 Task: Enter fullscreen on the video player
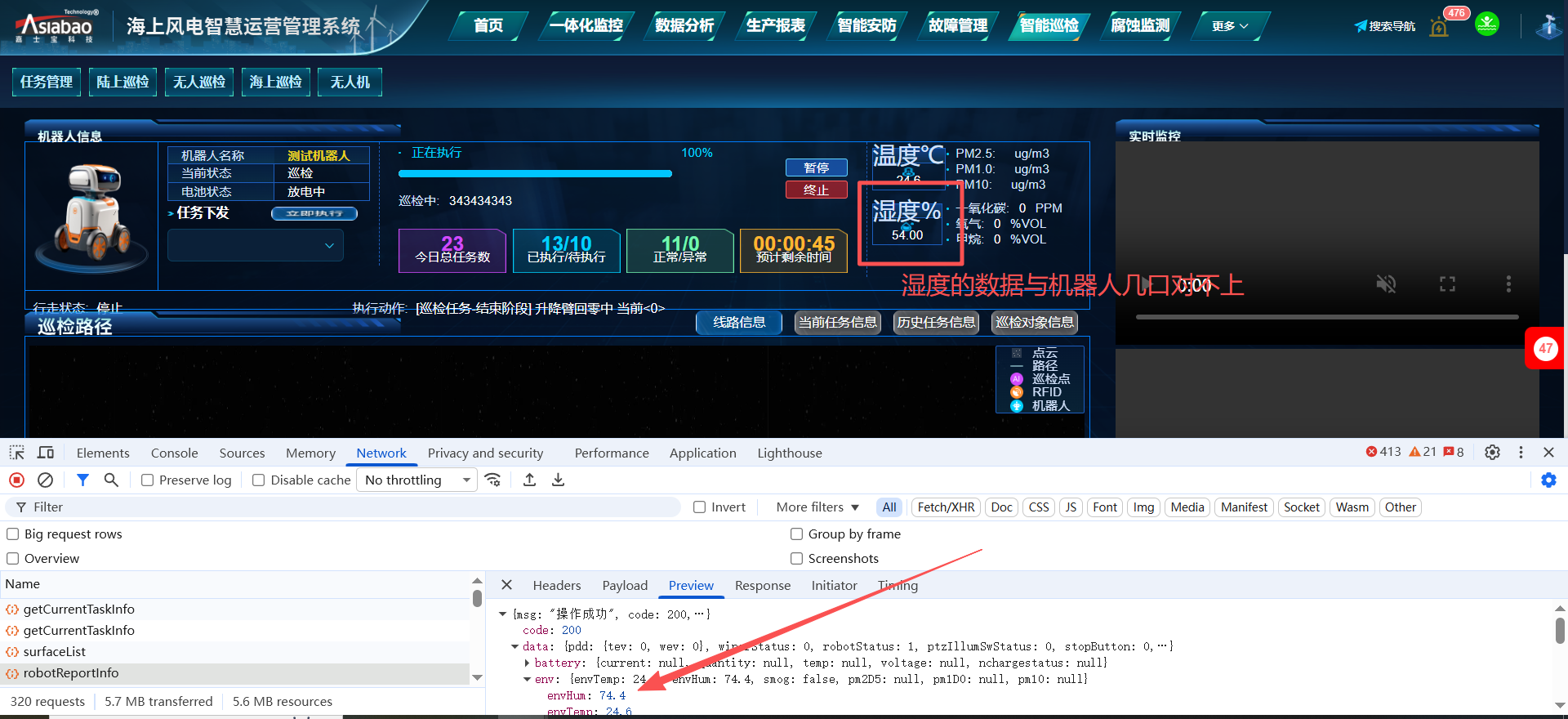click(x=1447, y=284)
